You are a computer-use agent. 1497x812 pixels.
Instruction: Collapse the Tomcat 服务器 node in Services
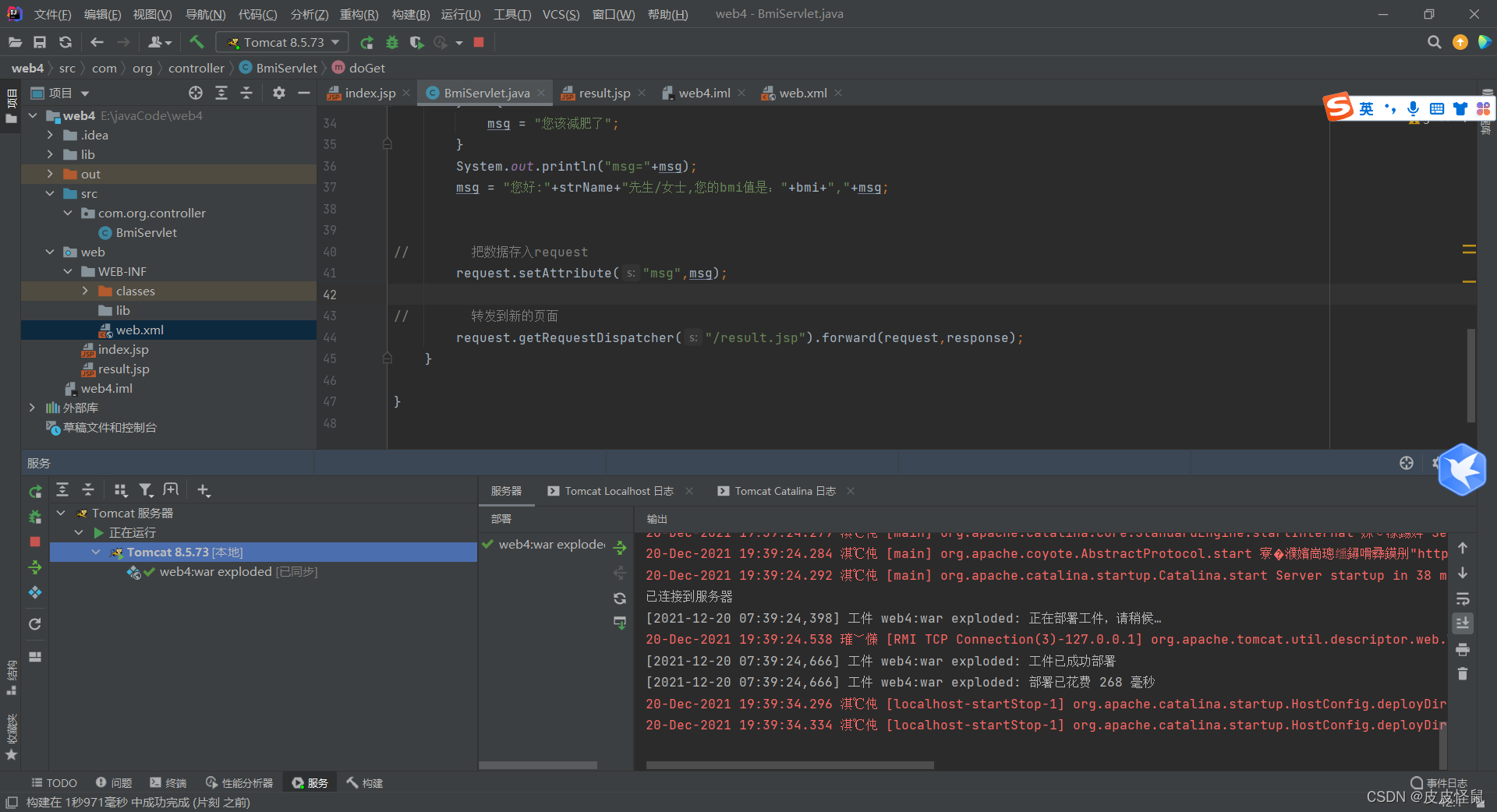tap(61, 513)
